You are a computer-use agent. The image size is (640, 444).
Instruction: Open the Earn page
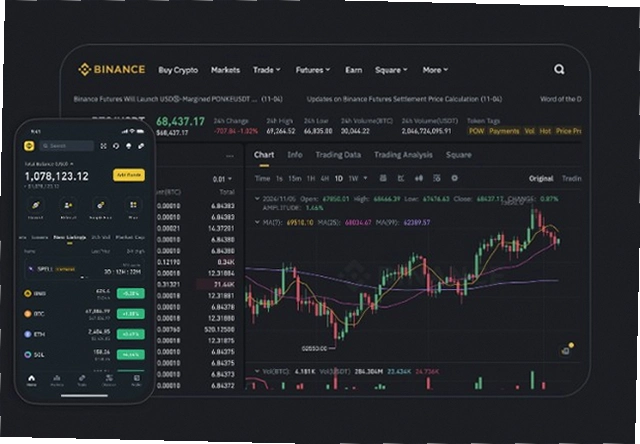[353, 70]
